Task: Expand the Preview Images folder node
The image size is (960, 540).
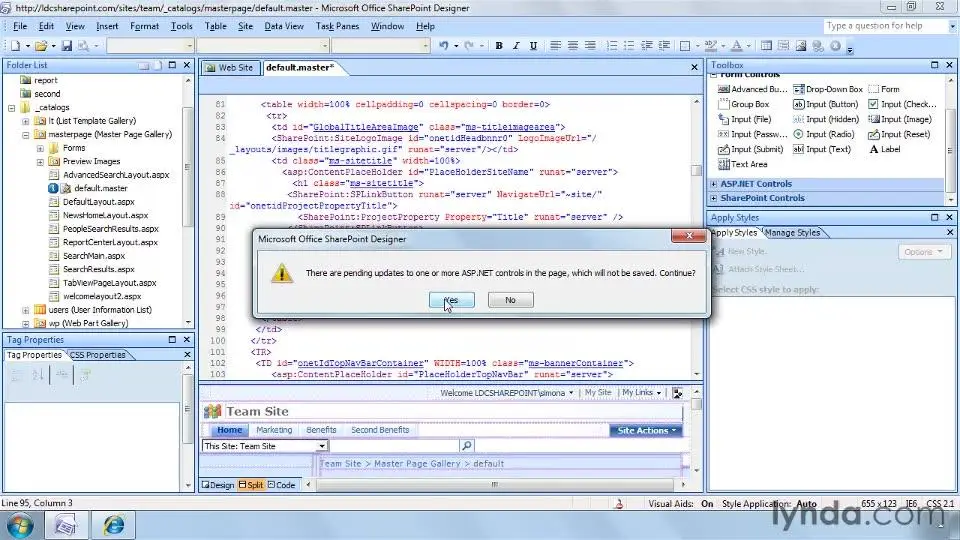Action: pyautogui.click(x=40, y=162)
